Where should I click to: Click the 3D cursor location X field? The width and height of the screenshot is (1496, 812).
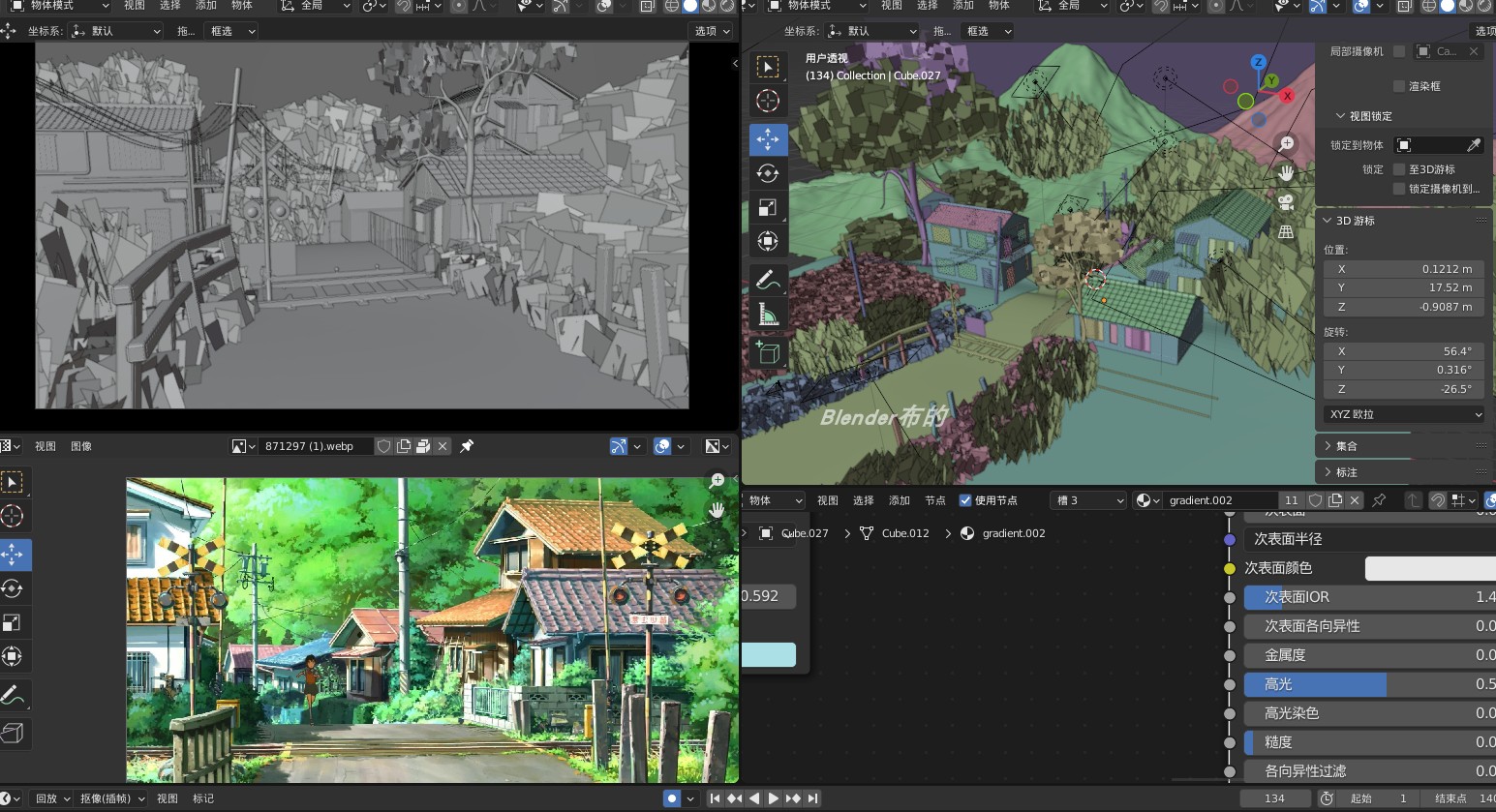[x=1403, y=269]
